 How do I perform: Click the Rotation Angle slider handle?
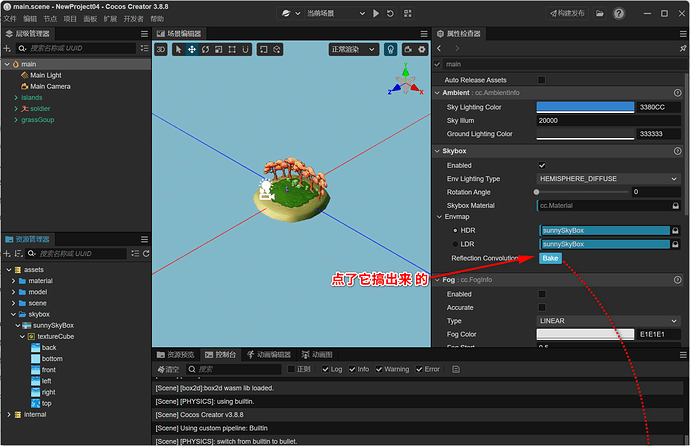pos(536,192)
